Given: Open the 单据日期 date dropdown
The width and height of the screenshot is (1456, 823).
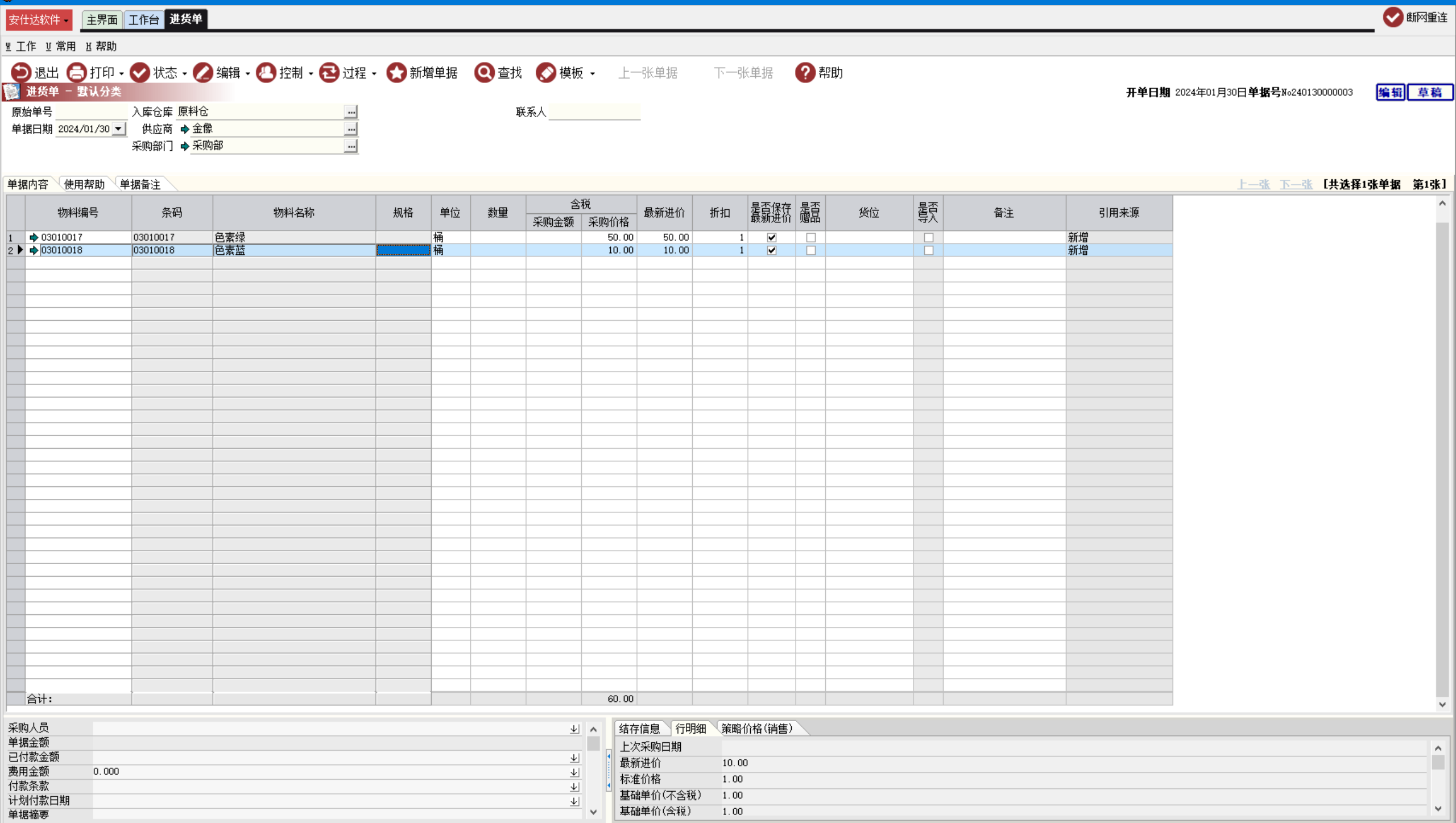Looking at the screenshot, I should point(118,129).
